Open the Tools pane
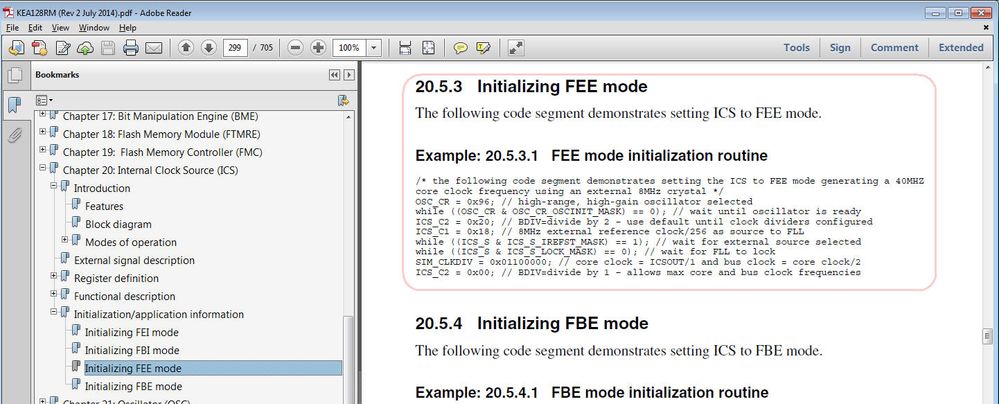The height and width of the screenshot is (404, 999). click(x=796, y=47)
